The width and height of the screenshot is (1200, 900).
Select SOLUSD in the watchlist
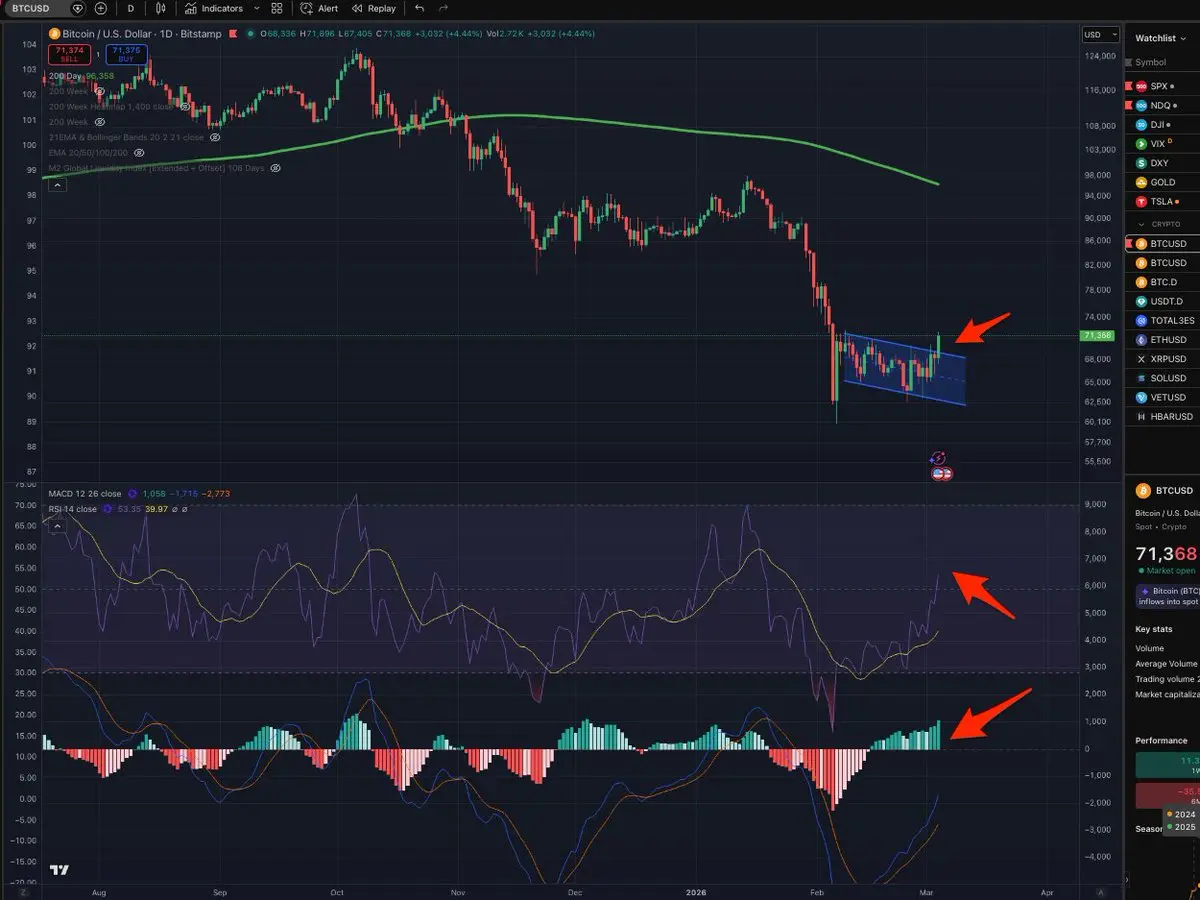click(x=1162, y=378)
